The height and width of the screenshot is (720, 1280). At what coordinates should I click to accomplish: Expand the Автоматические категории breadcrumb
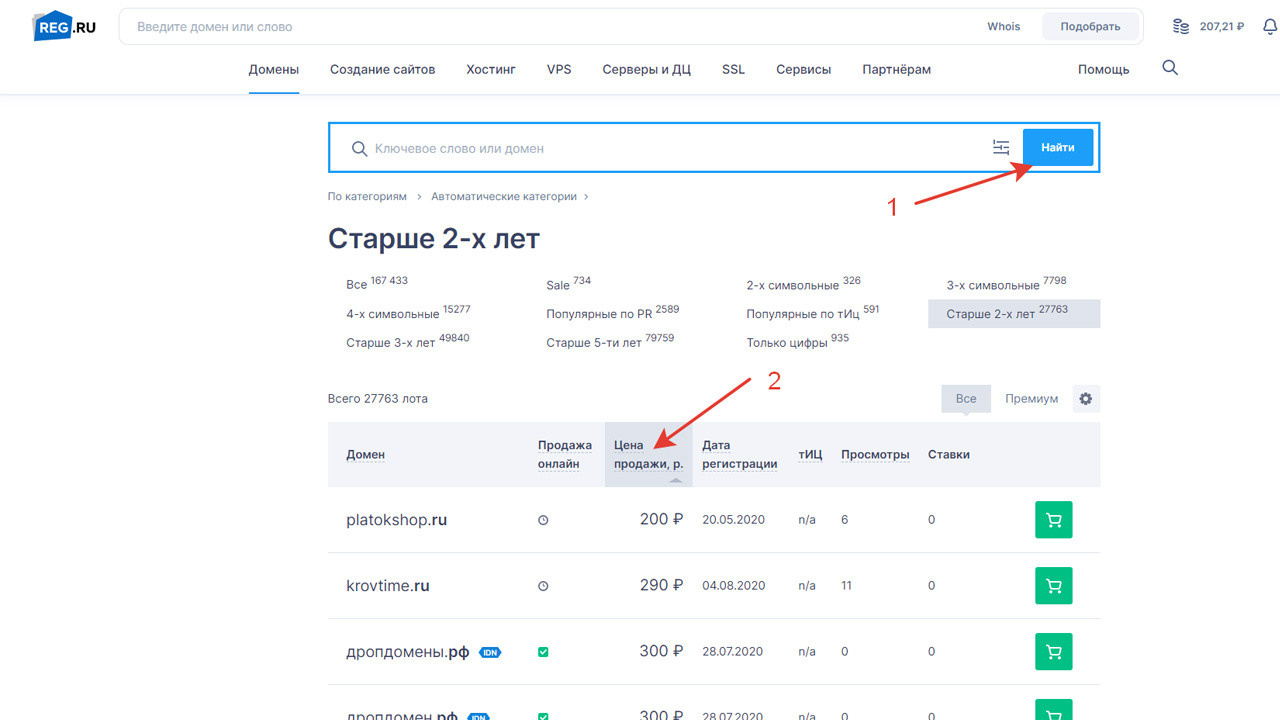504,196
